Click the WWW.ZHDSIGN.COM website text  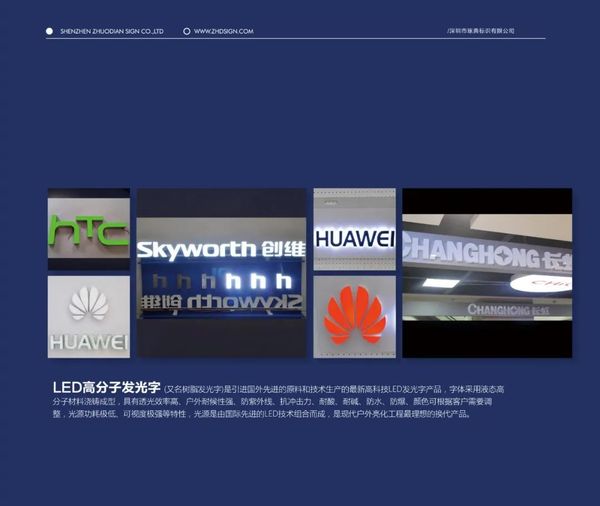click(x=223, y=31)
